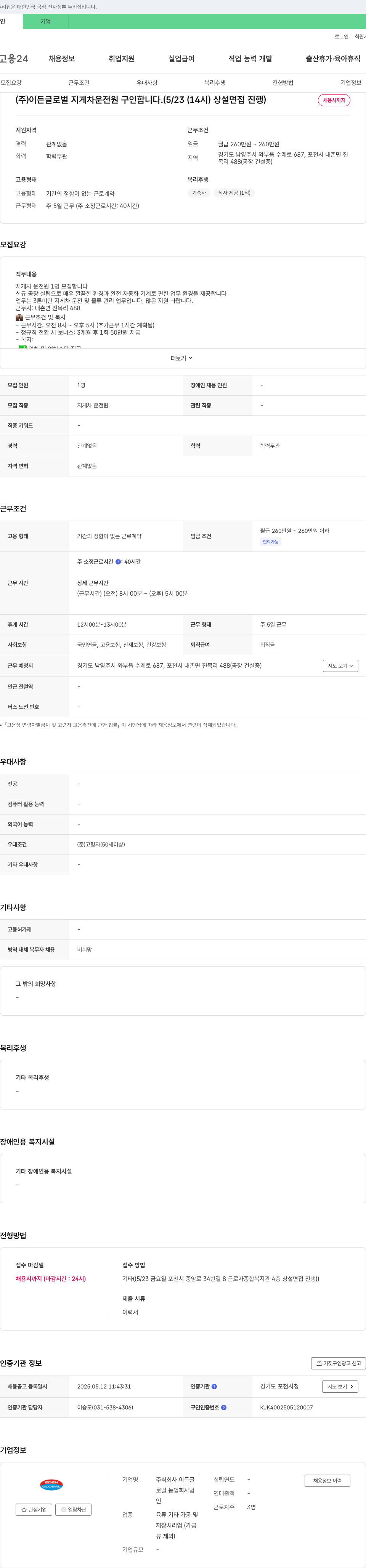Click the 고용24 site logo
The height and width of the screenshot is (1568, 366).
point(14,58)
